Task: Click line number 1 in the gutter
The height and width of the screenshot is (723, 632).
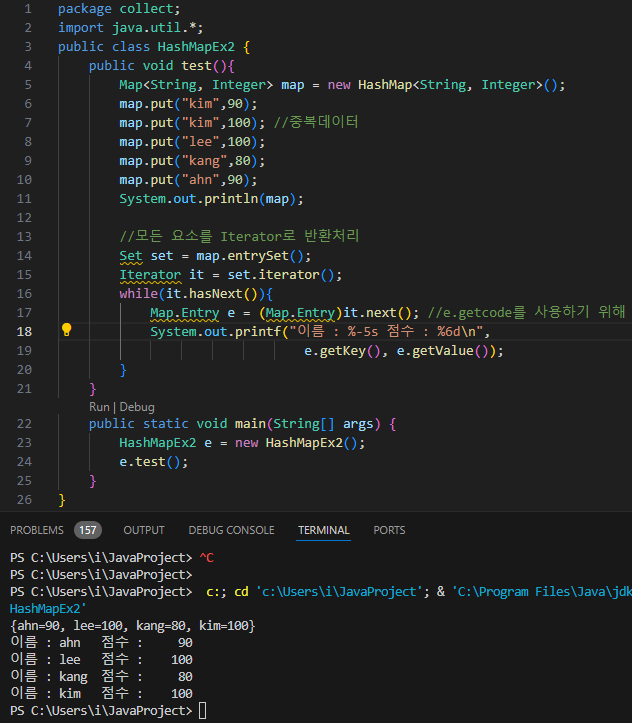Action: 28,9
